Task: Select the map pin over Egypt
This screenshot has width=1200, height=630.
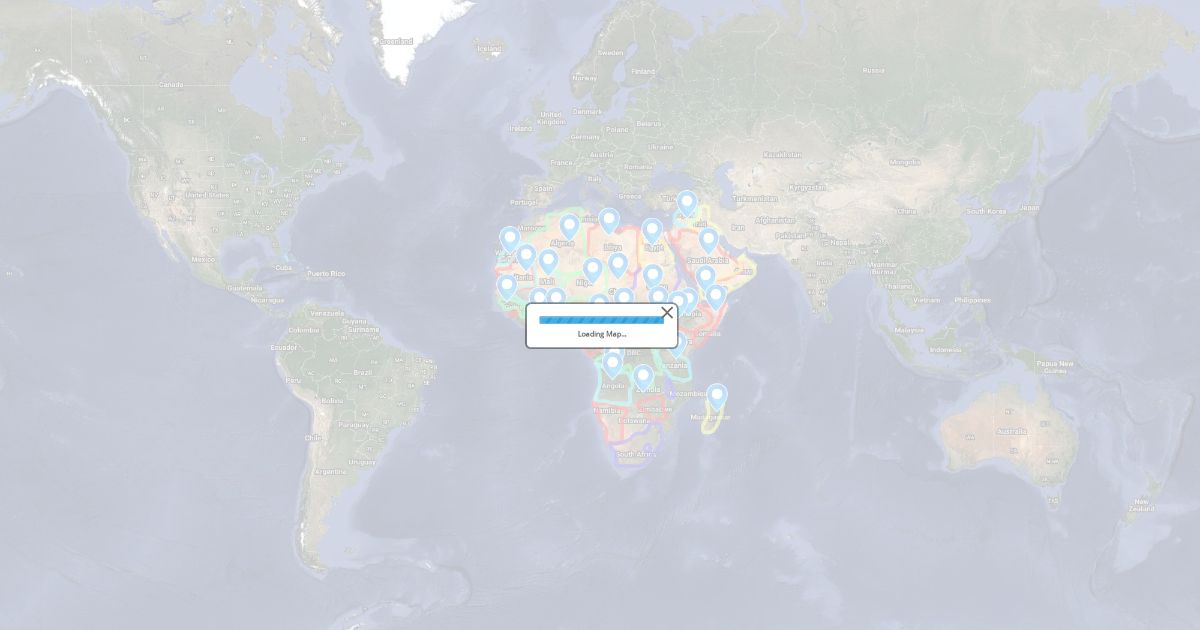Action: (652, 232)
